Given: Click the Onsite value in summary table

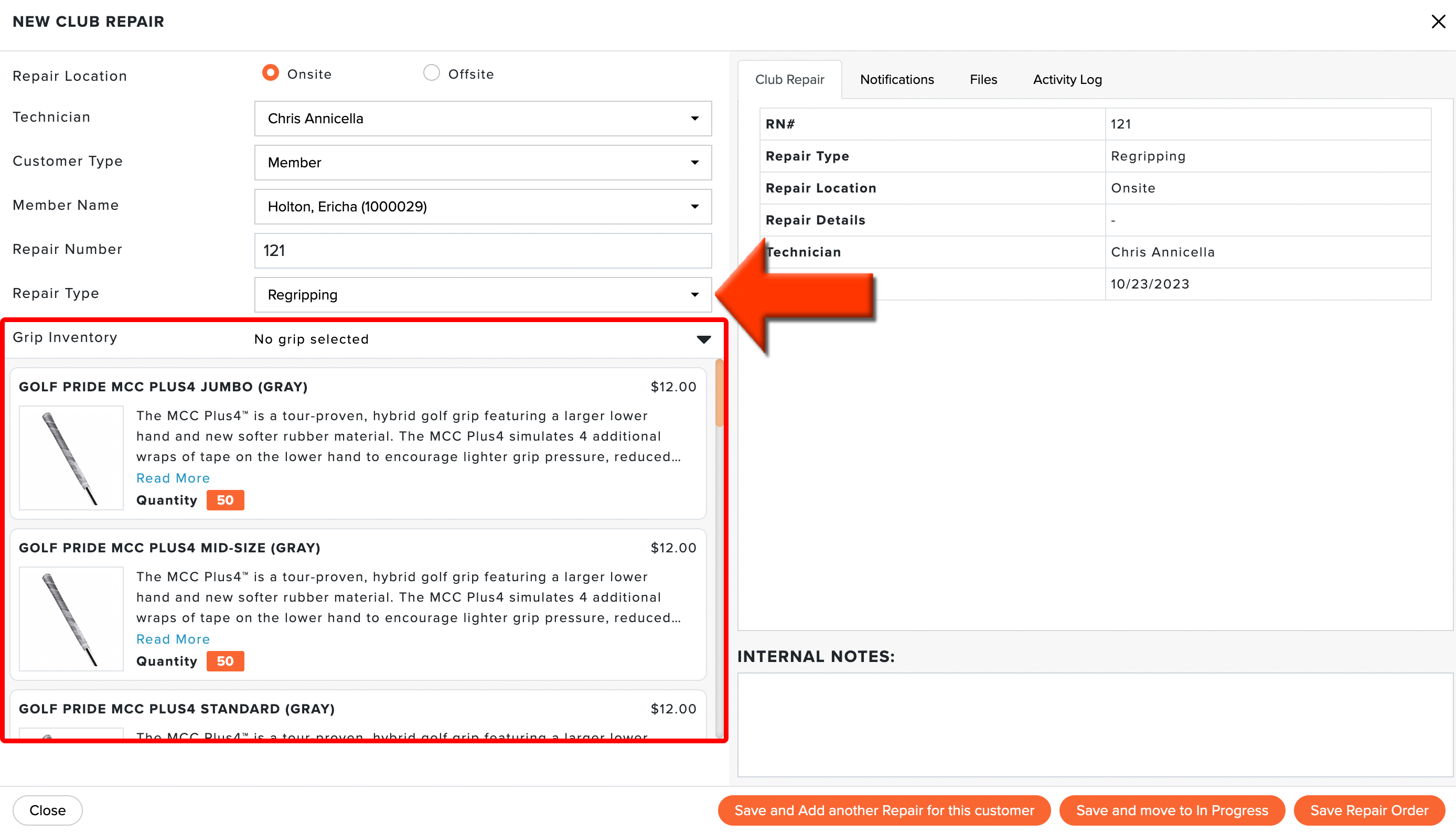Looking at the screenshot, I should [1132, 188].
